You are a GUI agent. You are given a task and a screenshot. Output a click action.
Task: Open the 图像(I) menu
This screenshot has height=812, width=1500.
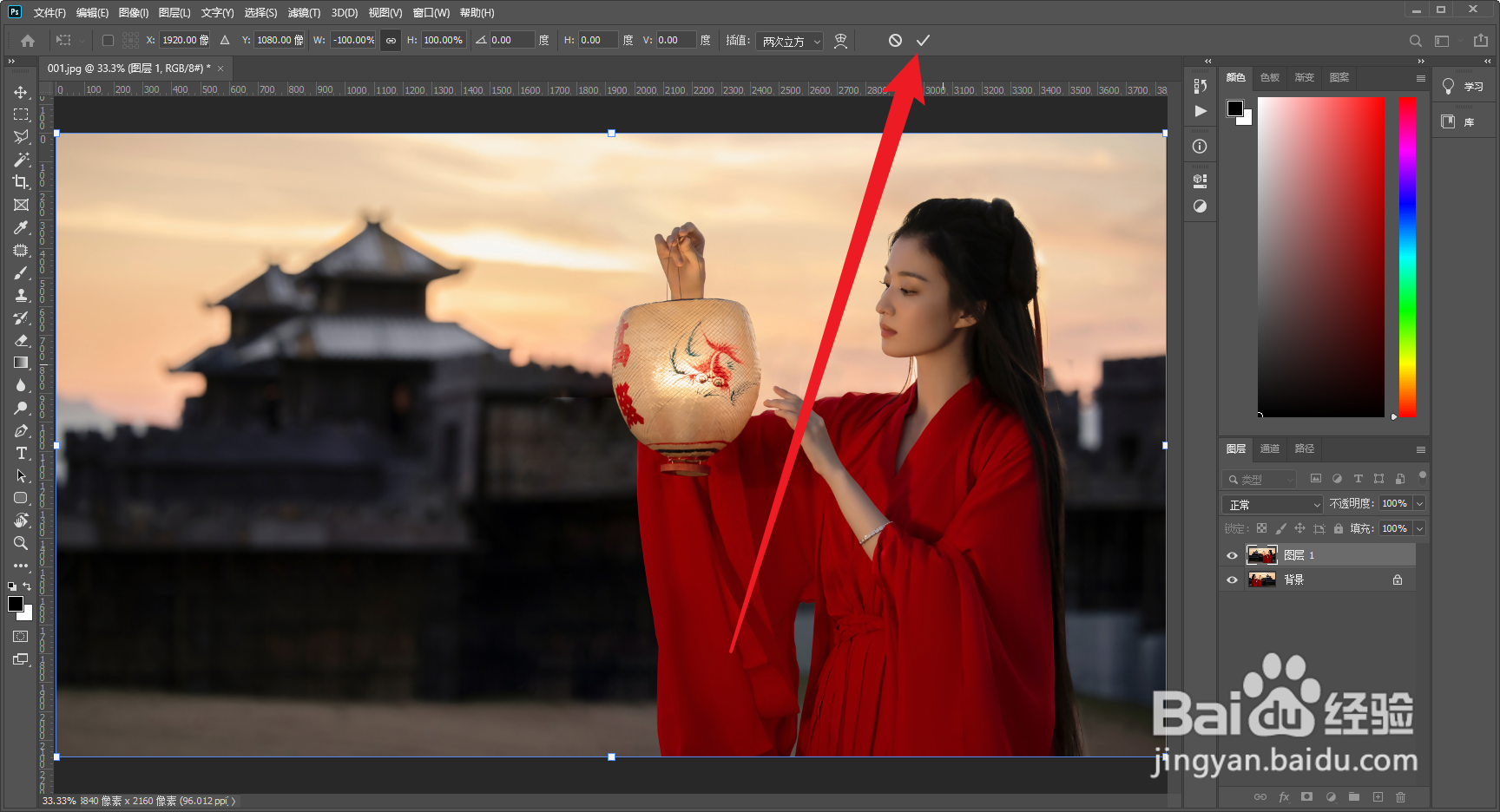coord(133,12)
